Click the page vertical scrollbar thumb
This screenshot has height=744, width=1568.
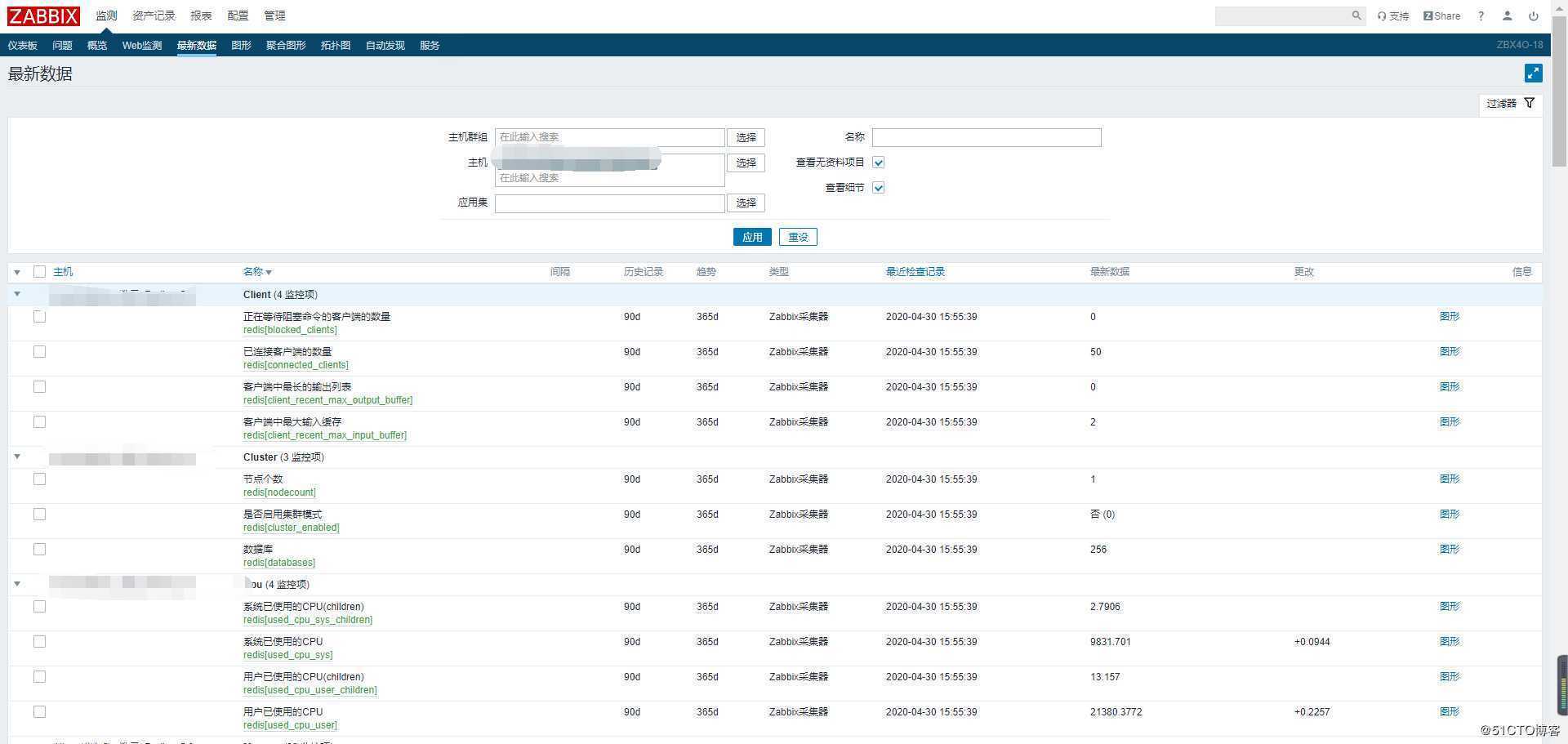(x=1559, y=90)
